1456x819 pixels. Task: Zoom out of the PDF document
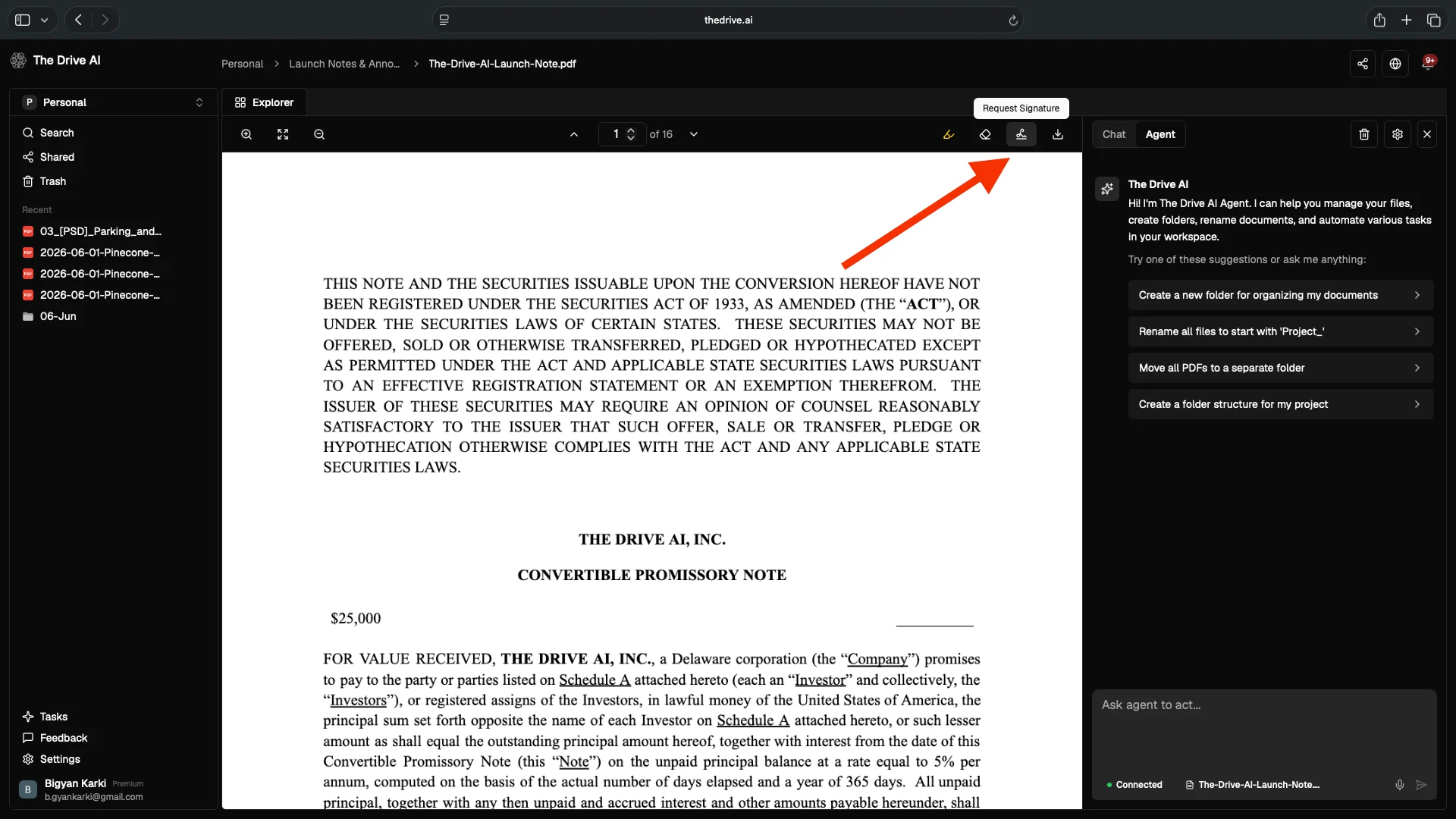tap(319, 134)
